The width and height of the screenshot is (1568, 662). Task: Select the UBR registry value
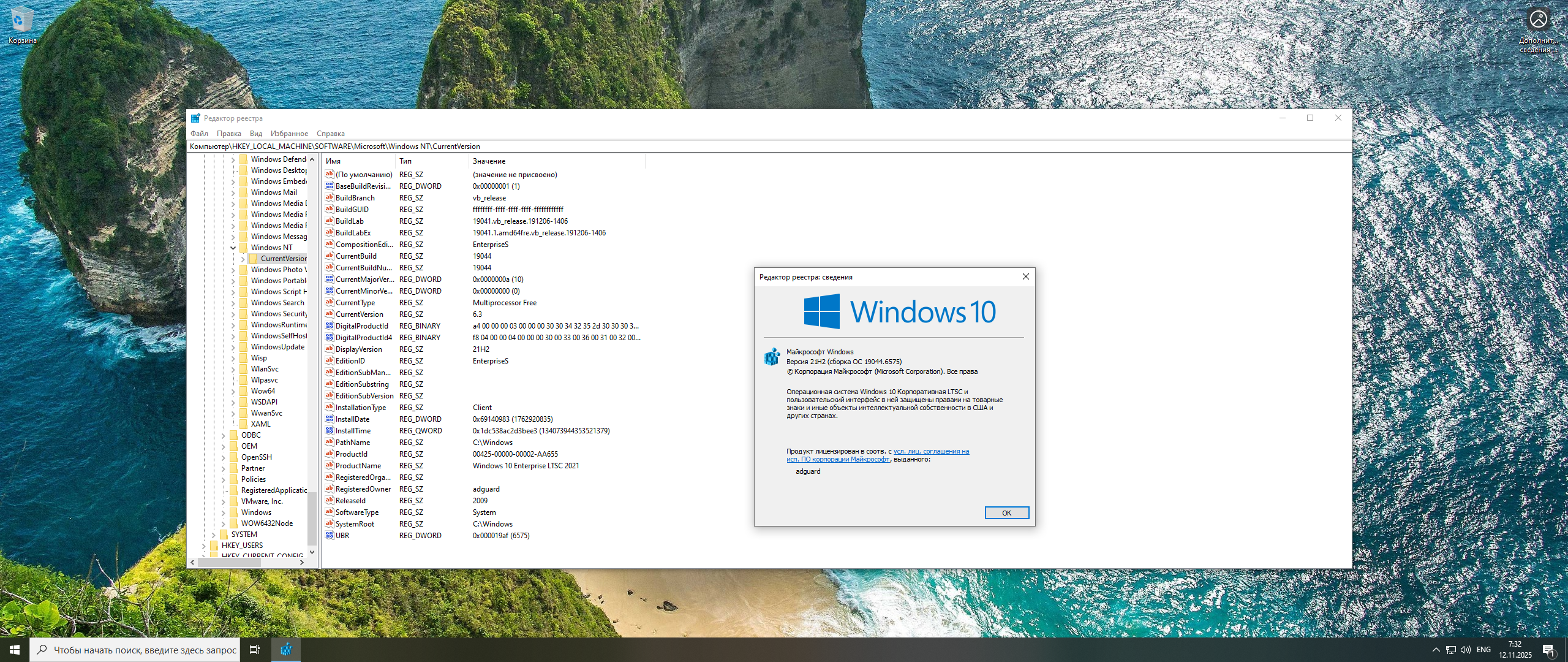342,536
